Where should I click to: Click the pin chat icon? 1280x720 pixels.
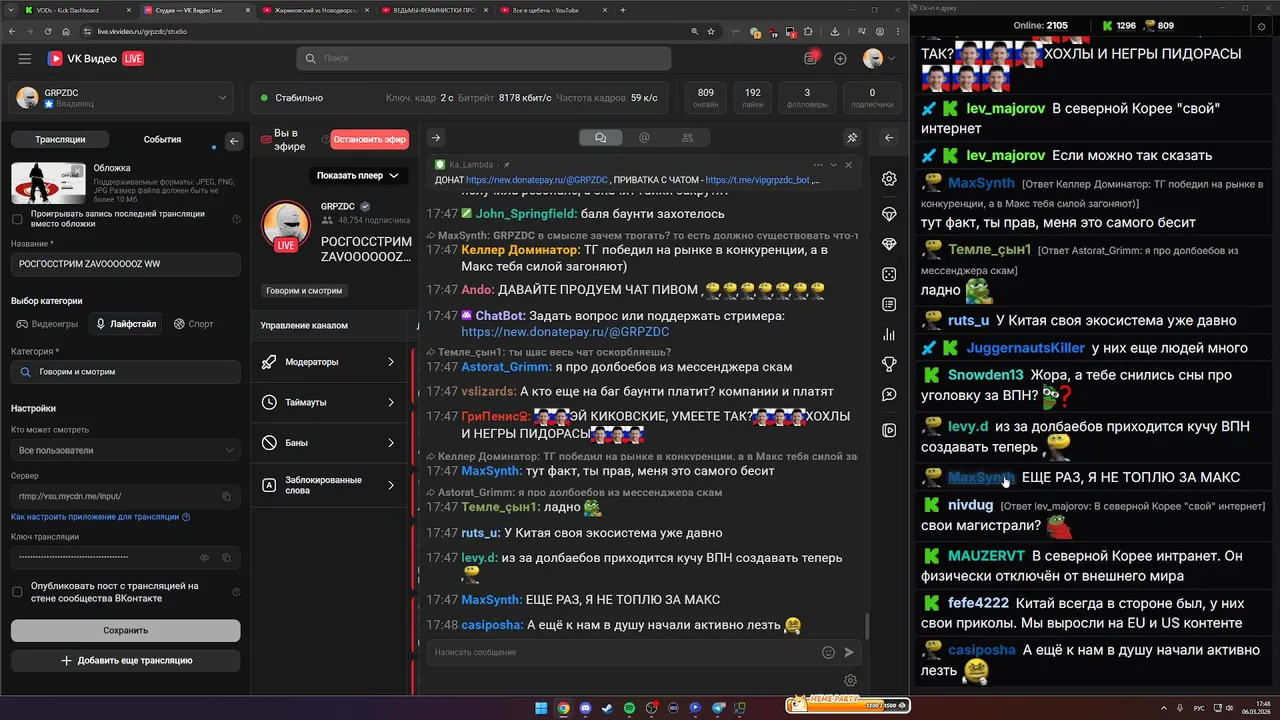(852, 138)
